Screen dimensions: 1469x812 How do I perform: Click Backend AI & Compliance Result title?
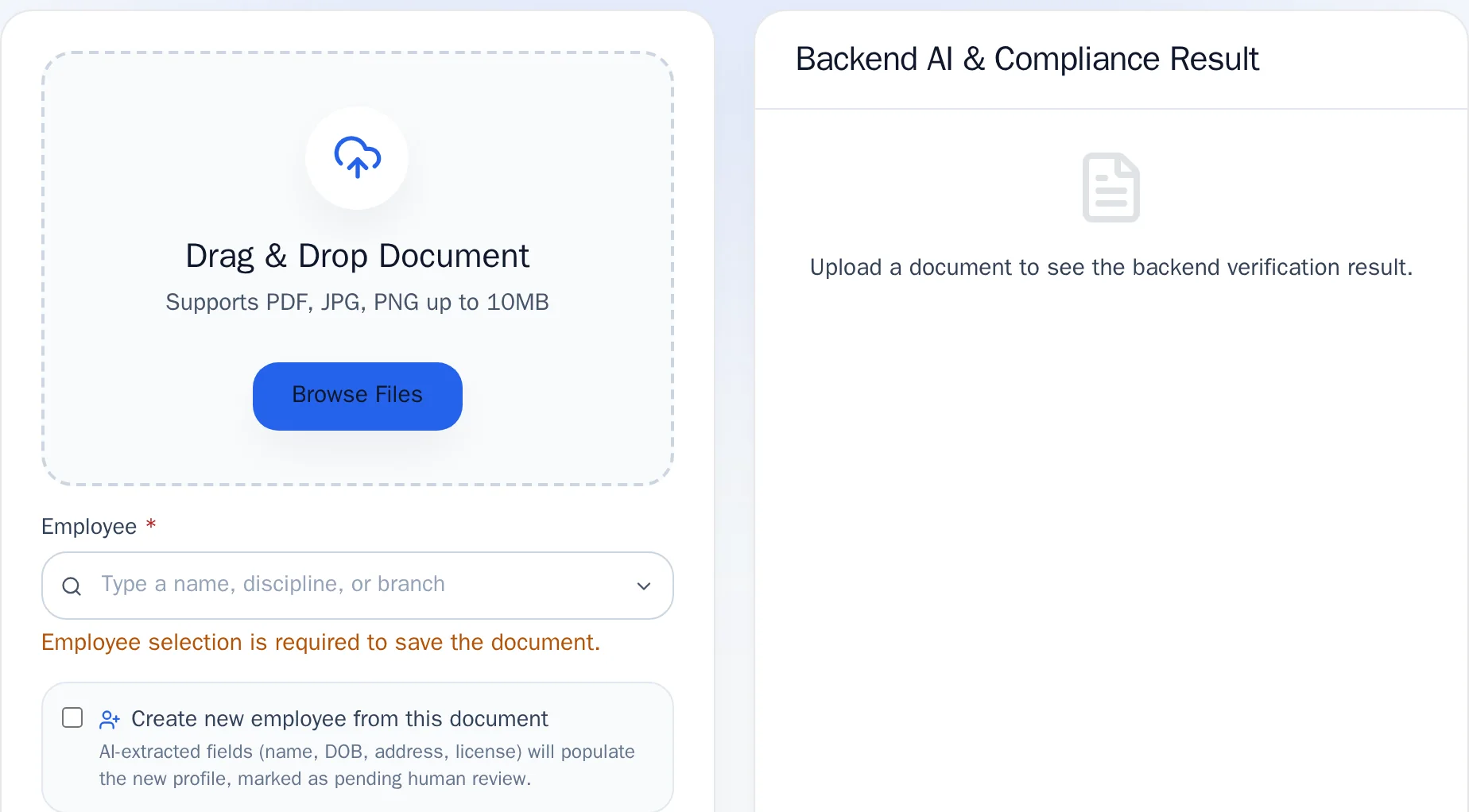pyautogui.click(x=1027, y=59)
